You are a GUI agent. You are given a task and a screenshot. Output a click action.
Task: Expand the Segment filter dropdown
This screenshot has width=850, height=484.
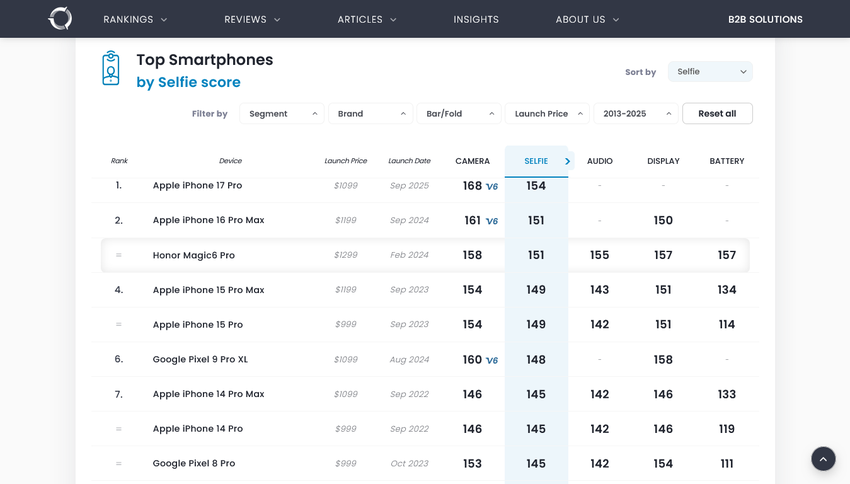281,114
